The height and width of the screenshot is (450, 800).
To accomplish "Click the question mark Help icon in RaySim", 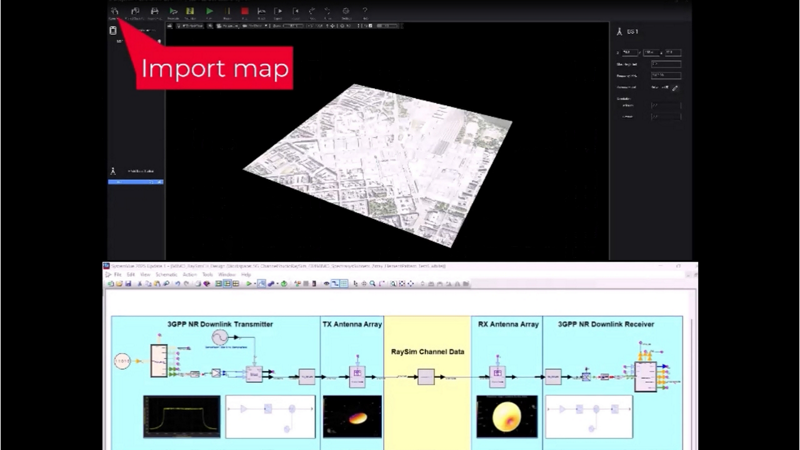I will click(x=365, y=11).
